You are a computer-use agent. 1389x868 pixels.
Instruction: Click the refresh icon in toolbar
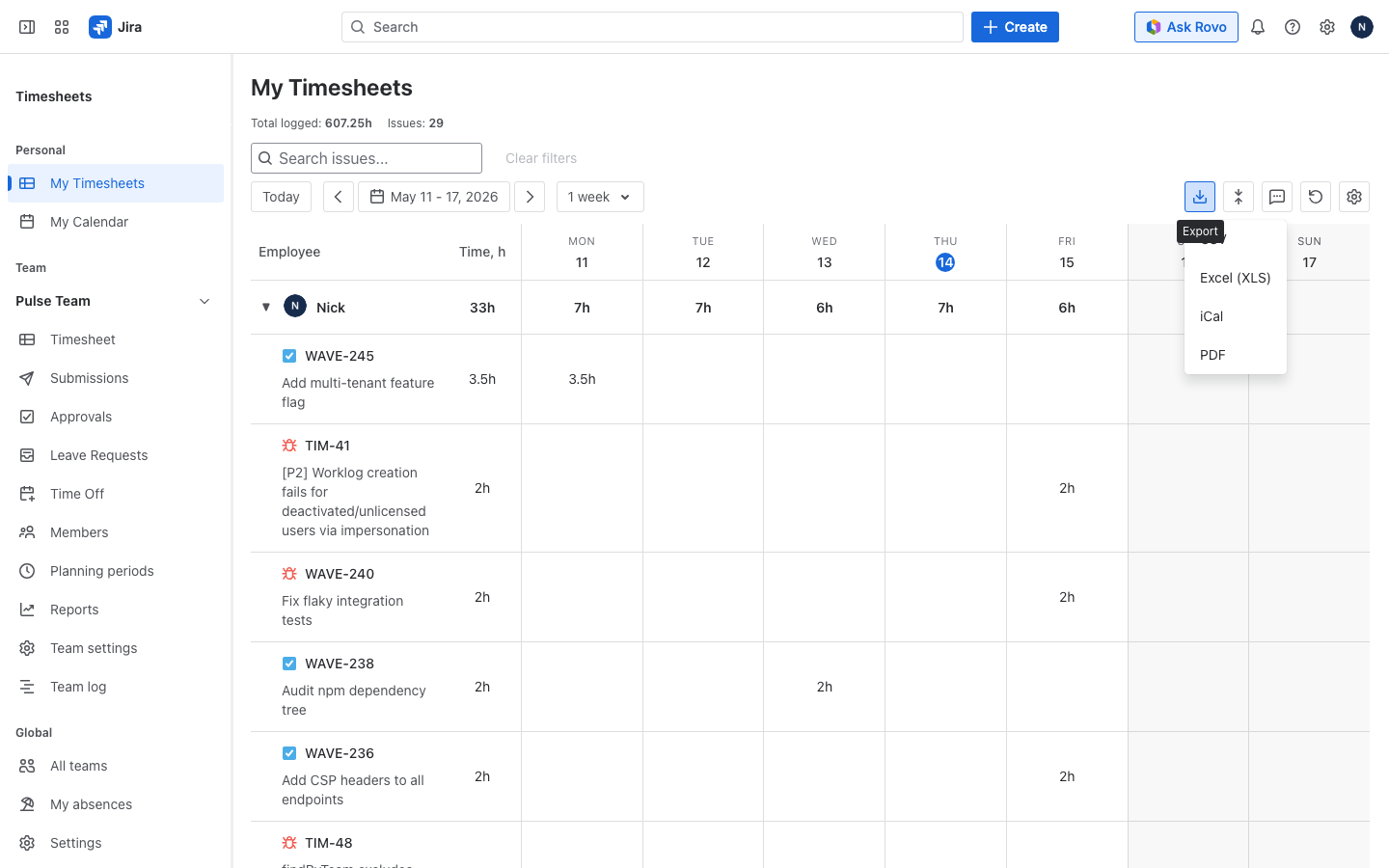(x=1316, y=197)
